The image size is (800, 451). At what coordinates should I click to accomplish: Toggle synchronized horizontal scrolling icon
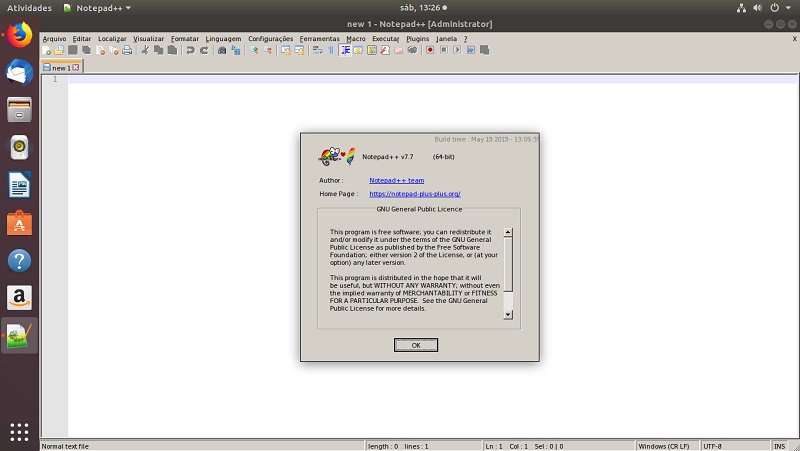[299, 50]
